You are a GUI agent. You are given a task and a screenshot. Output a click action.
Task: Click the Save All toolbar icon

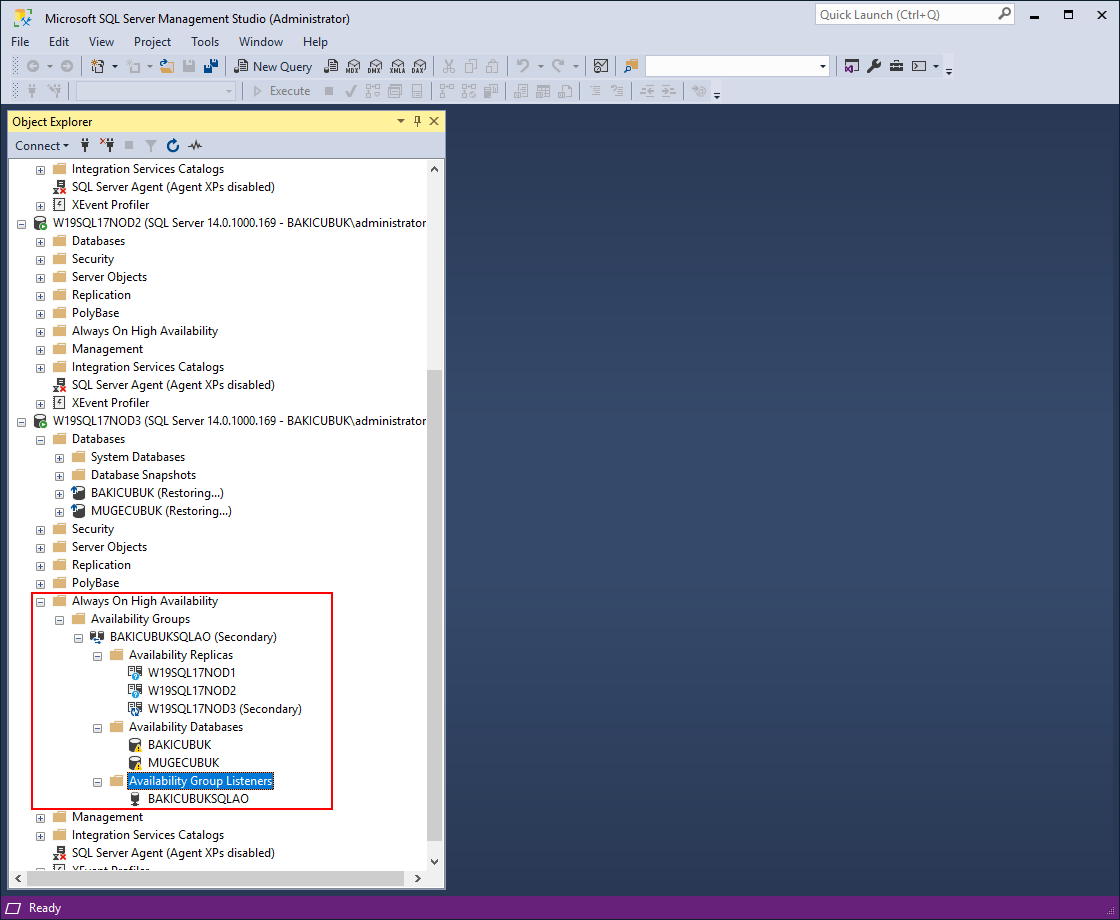(x=211, y=66)
